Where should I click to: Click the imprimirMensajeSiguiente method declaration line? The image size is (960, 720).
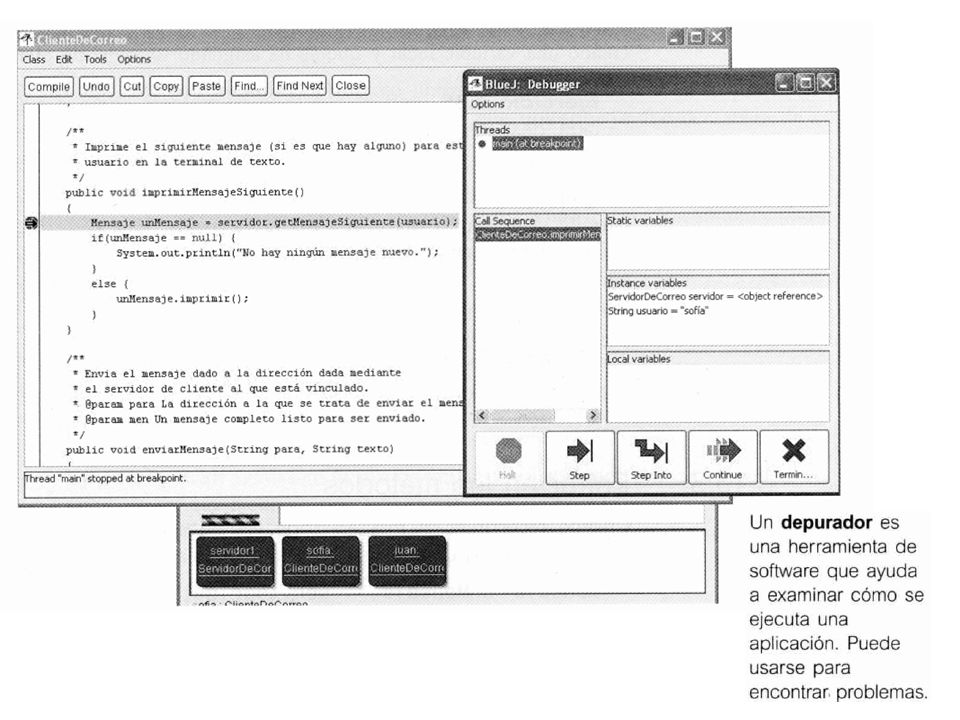(x=185, y=192)
